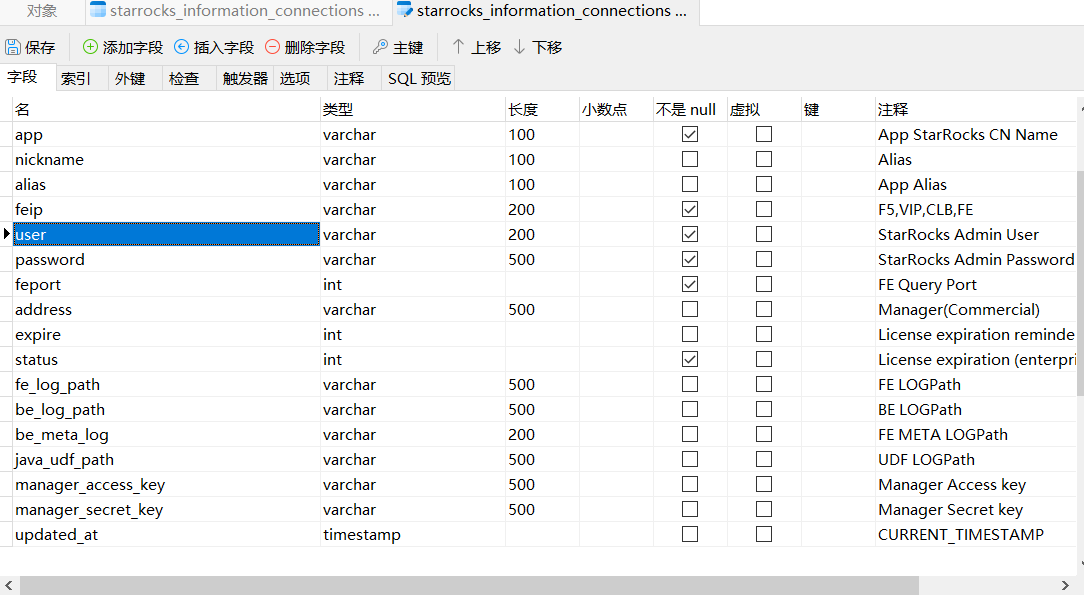Click the Insert Field (插入字段) arrow icon
1084x595 pixels.
coord(181,47)
